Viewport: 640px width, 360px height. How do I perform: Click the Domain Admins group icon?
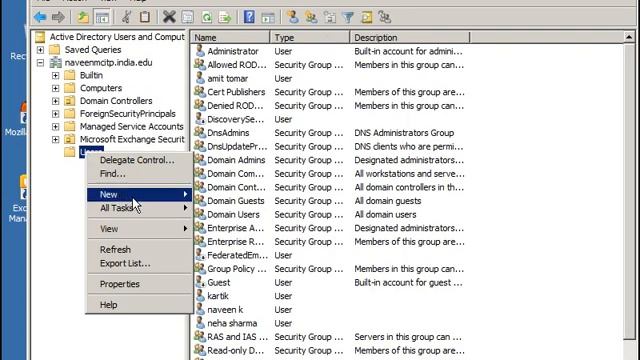point(200,160)
